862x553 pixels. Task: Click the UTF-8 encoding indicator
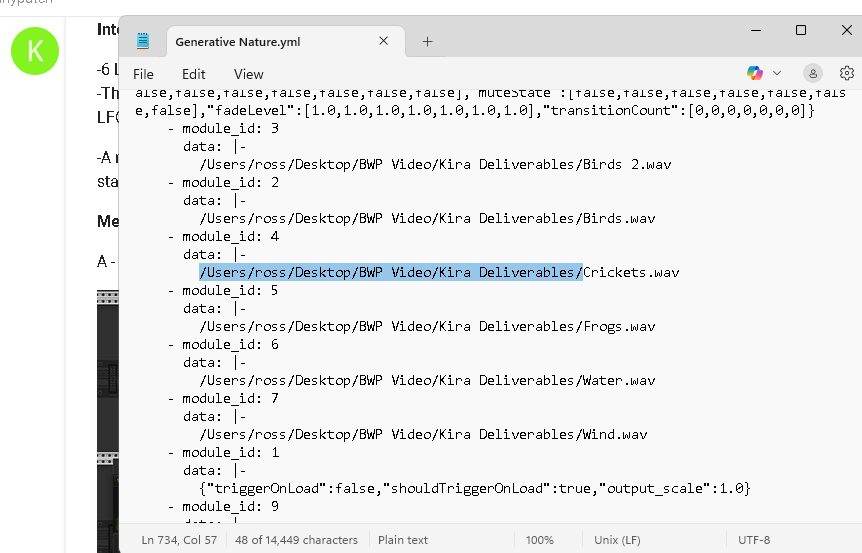pos(753,540)
